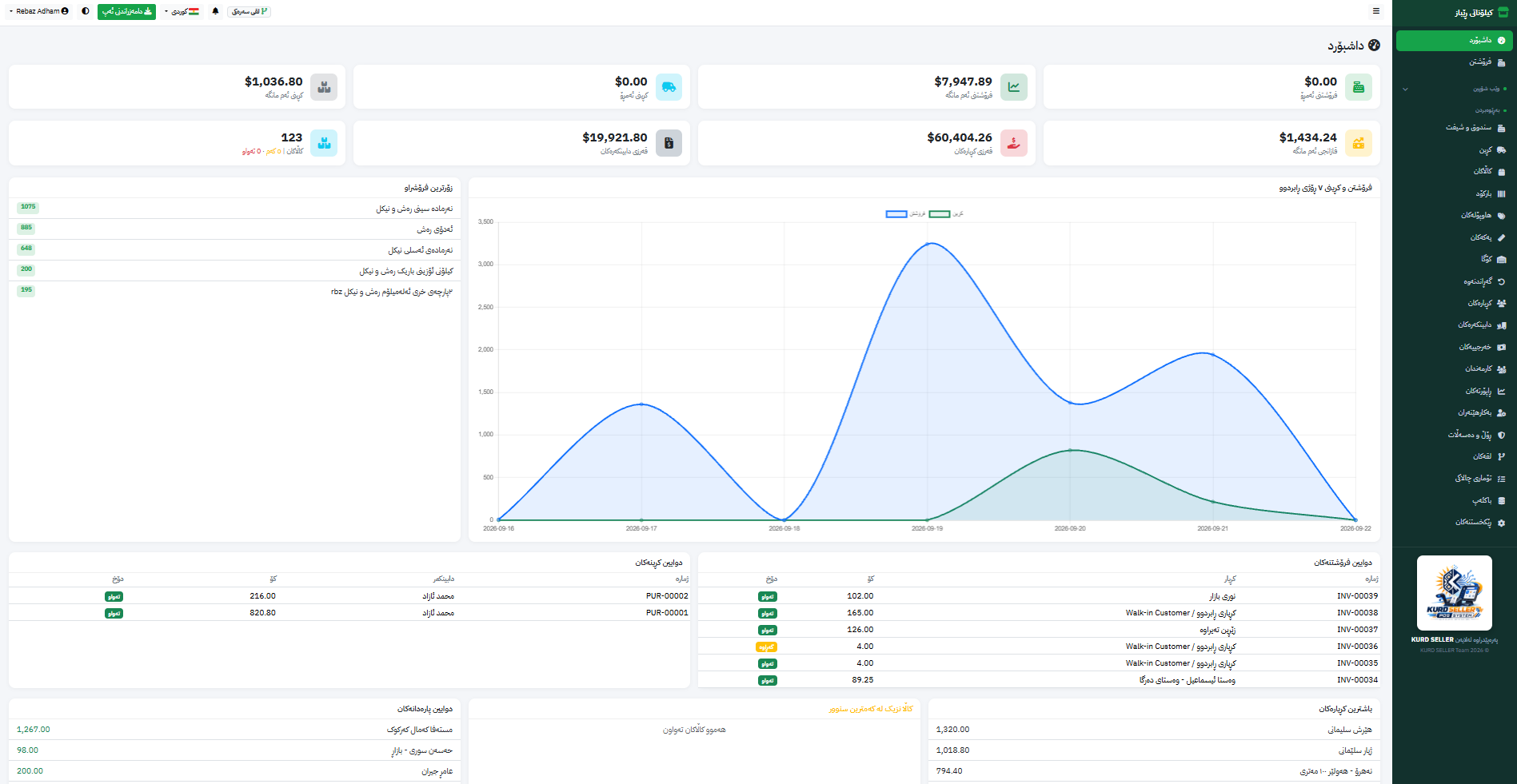Expand the وێب شۆپین sidebar section
The image size is (1517, 784).
tap(1454, 89)
